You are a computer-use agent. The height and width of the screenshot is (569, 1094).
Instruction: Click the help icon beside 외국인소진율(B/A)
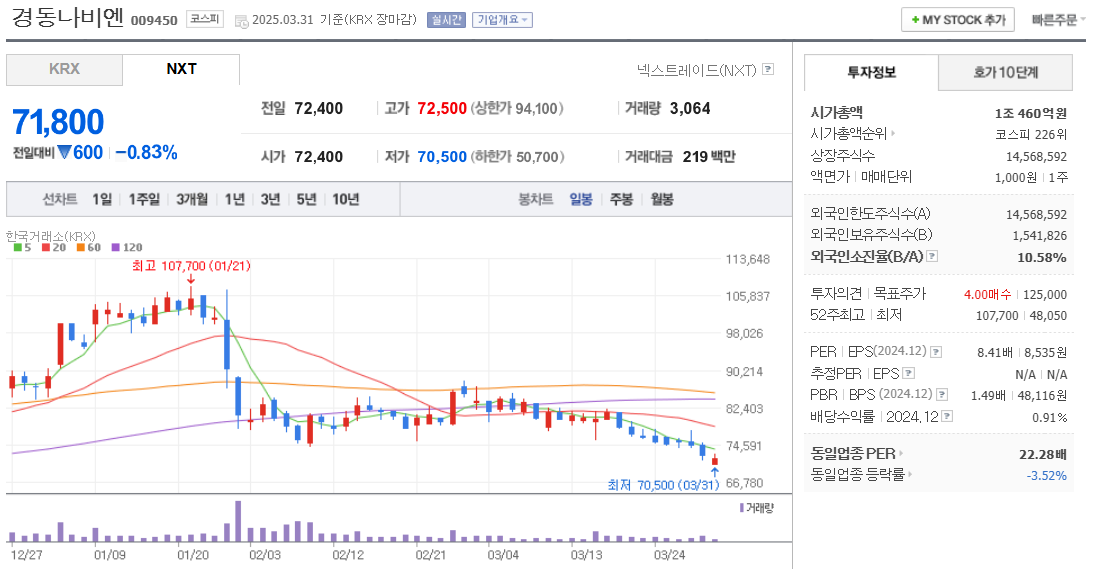coord(932,257)
